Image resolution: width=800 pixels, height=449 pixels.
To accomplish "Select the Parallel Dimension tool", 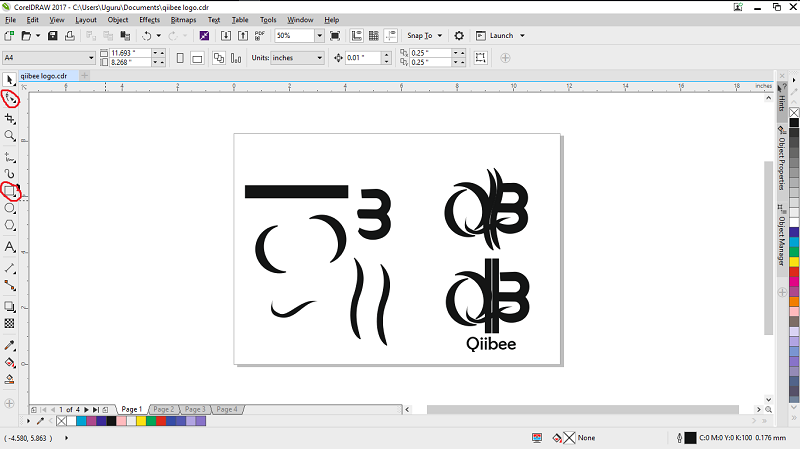I will (9, 268).
